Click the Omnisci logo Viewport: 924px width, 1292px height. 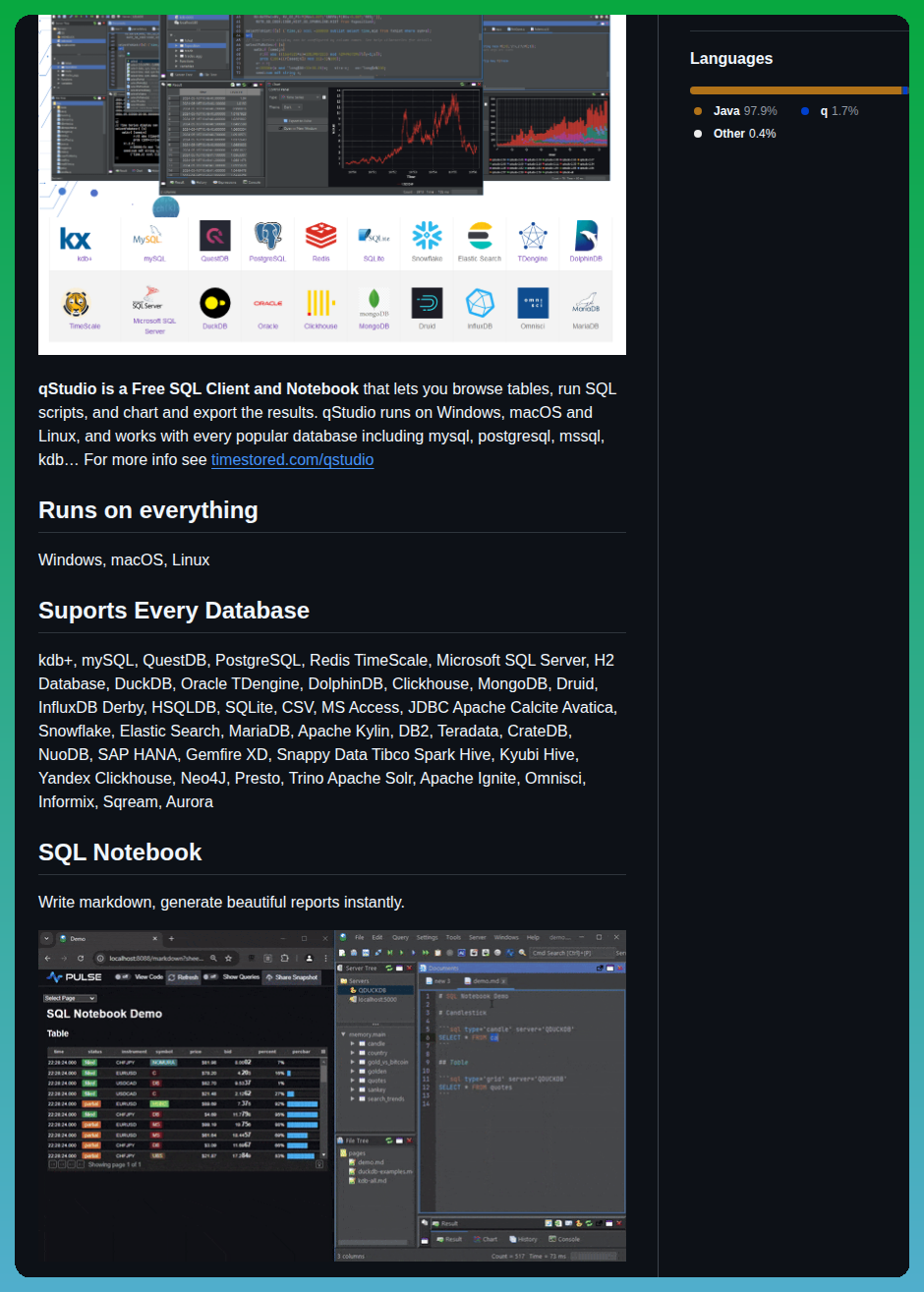pyautogui.click(x=533, y=303)
